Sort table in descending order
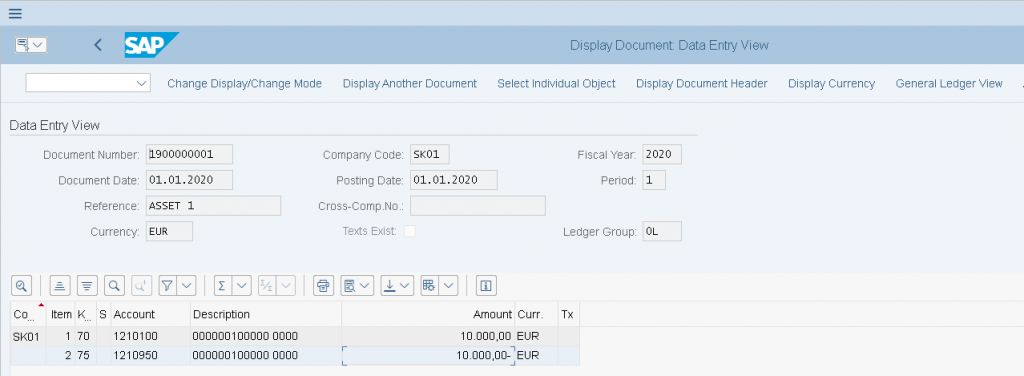The image size is (1024, 376). coord(88,285)
